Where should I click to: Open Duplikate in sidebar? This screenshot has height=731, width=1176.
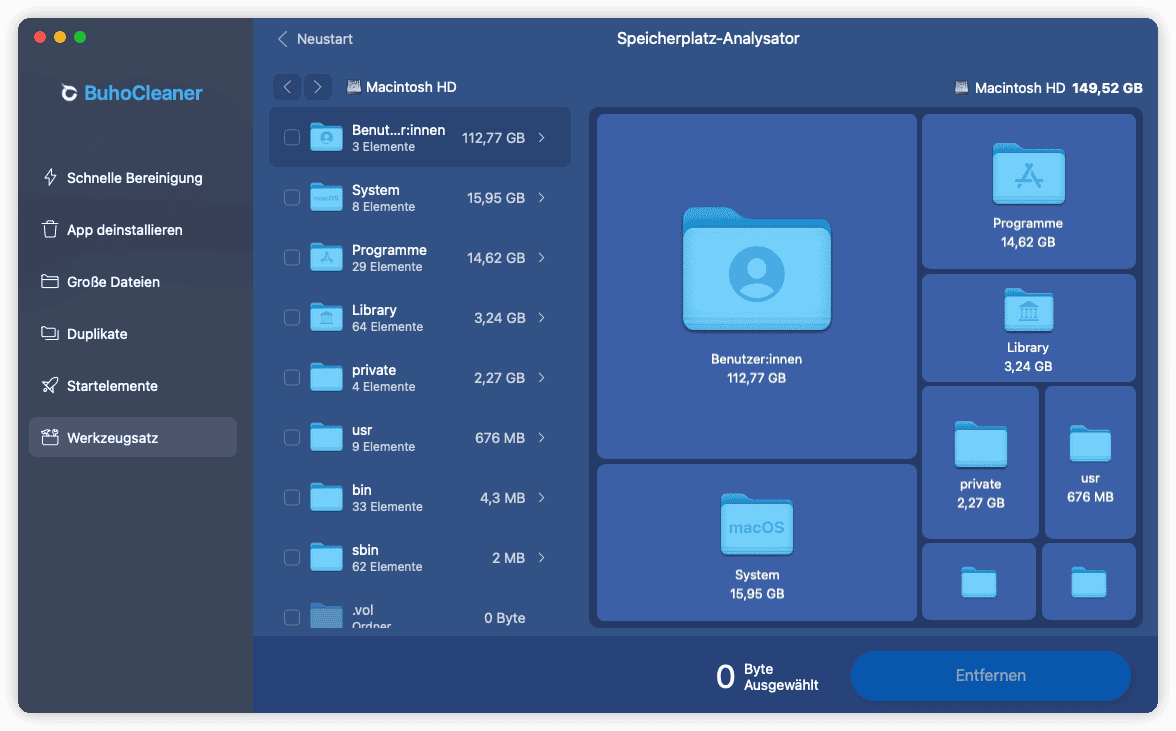(x=133, y=334)
